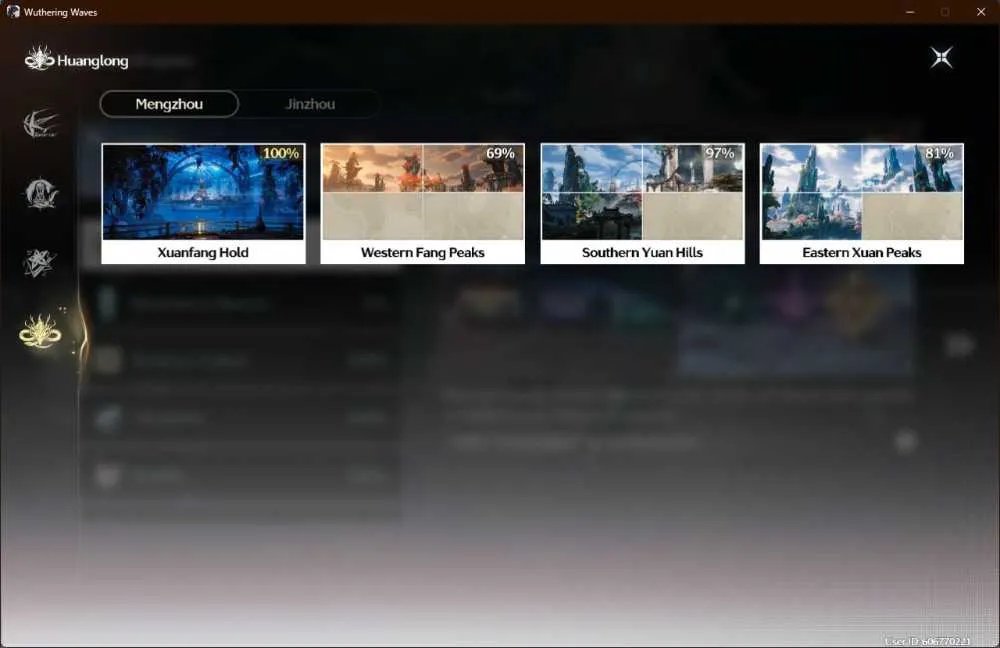Screen dimensions: 1000x648
Task: Select the golden Huanglong emblem in the sidebar
Action: pos(40,331)
